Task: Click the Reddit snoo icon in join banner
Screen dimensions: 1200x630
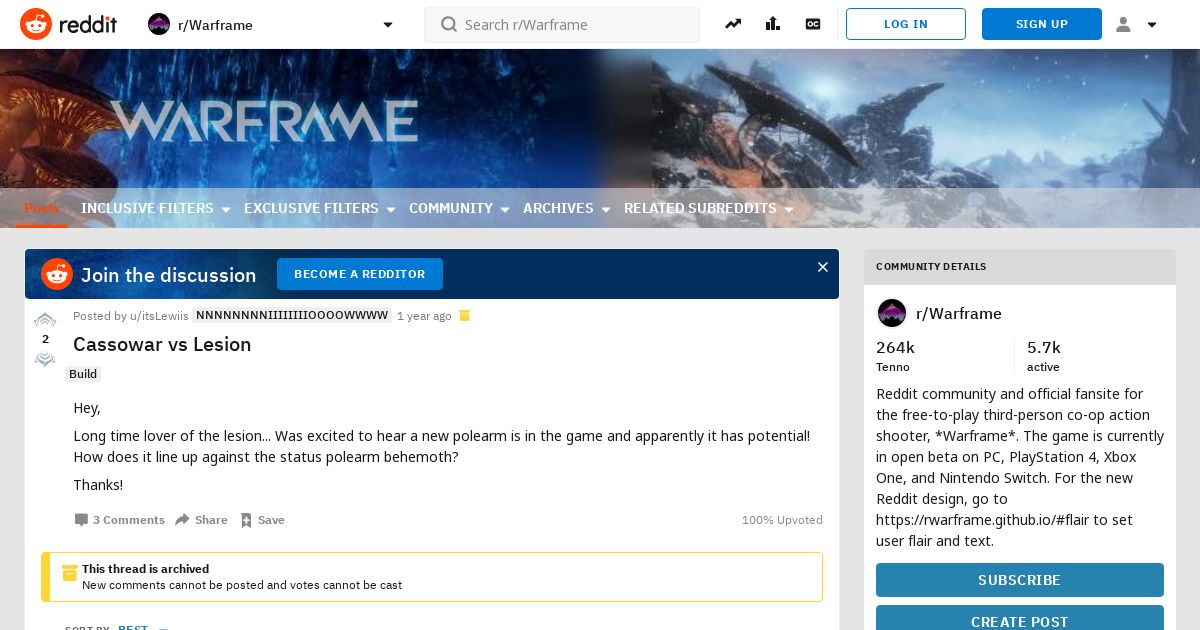Action: [x=57, y=274]
